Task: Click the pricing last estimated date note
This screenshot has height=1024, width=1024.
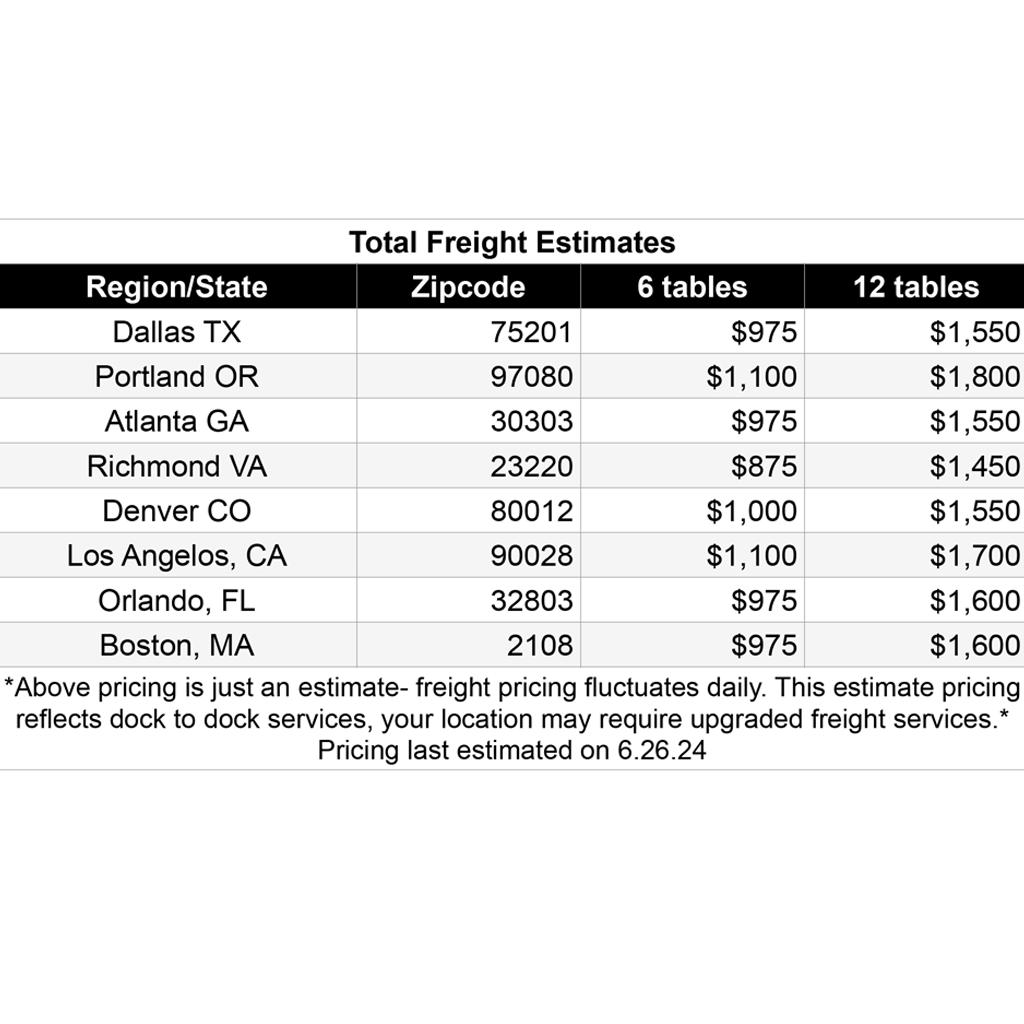Action: point(512,750)
